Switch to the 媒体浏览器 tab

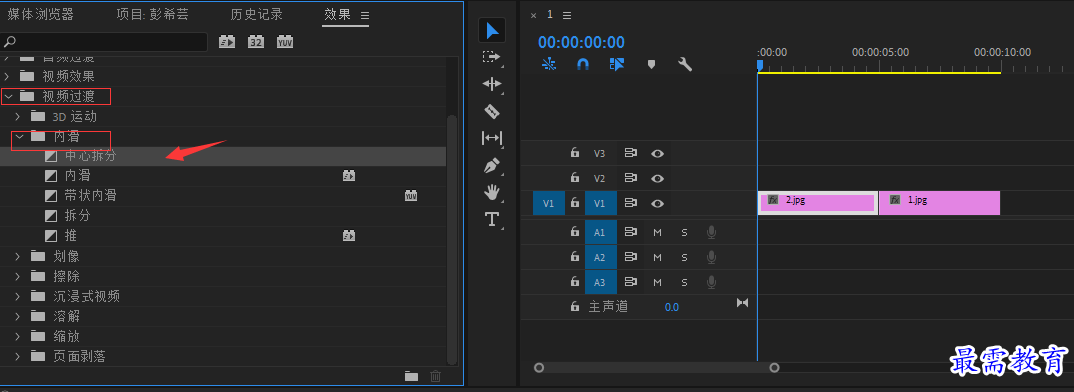[40, 14]
